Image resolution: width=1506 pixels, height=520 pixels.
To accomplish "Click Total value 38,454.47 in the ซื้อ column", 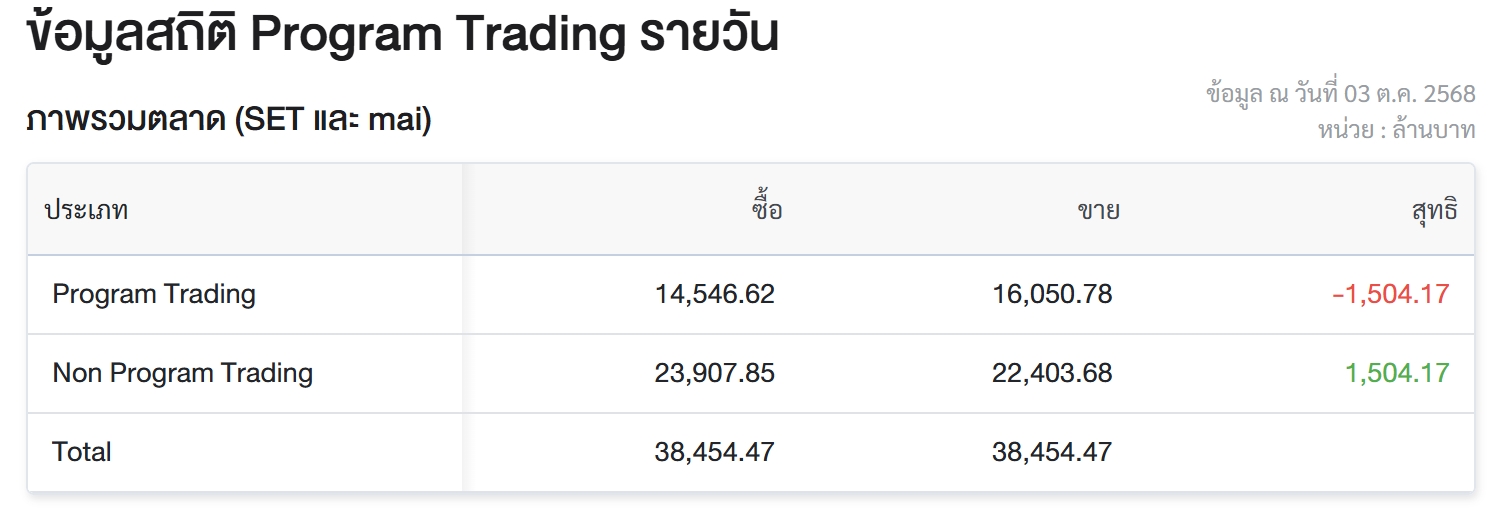I will click(x=714, y=452).
